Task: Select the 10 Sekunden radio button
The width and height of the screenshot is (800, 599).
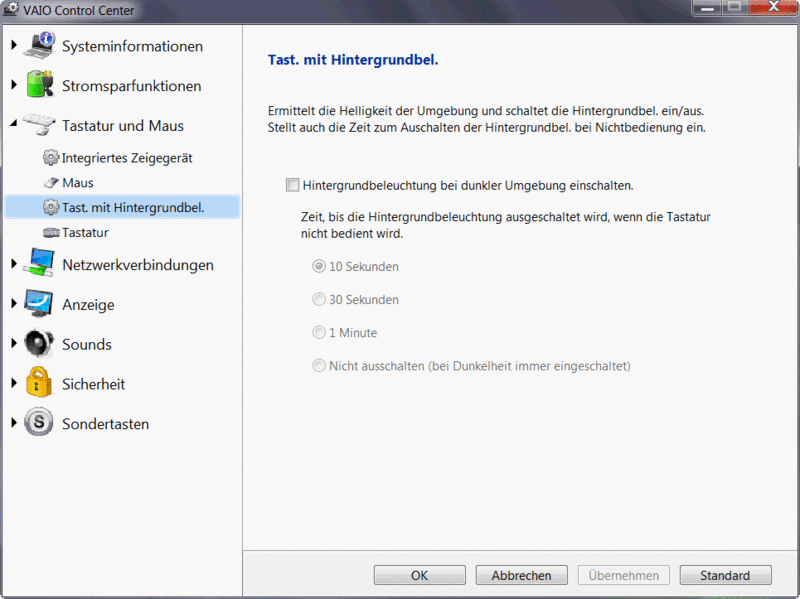Action: (319, 266)
